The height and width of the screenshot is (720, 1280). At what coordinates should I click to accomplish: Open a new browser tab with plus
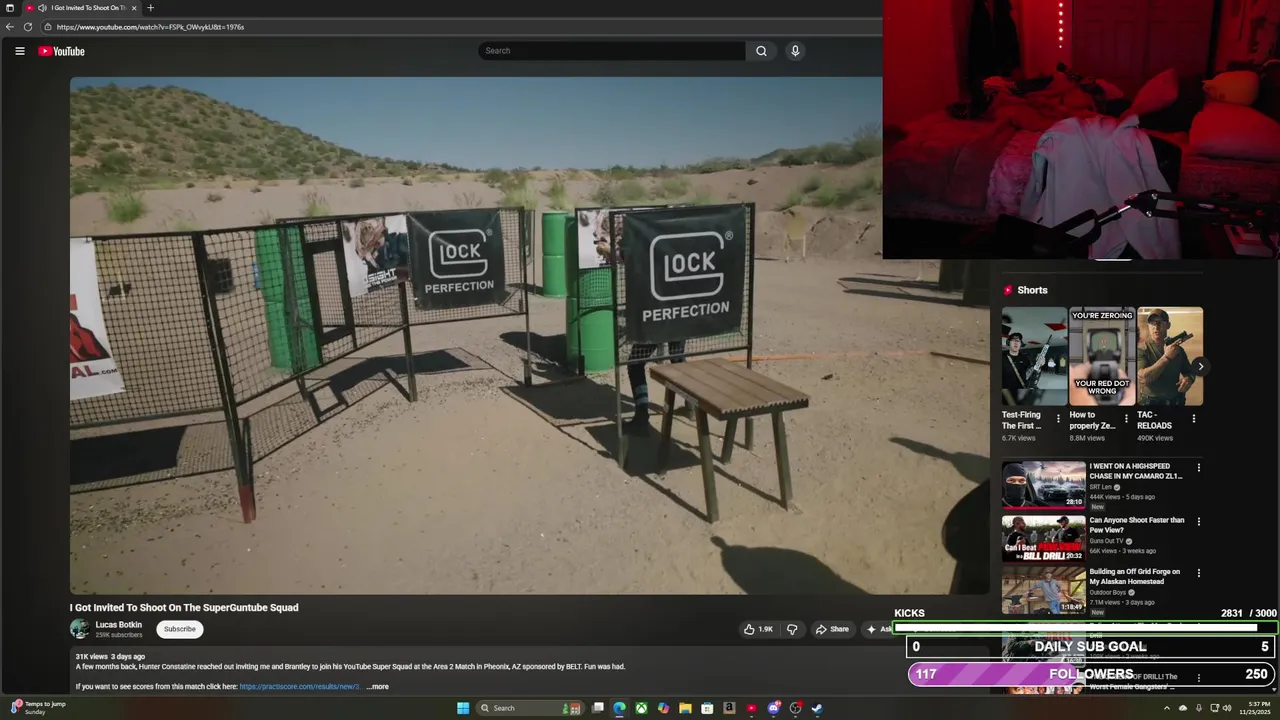150,8
